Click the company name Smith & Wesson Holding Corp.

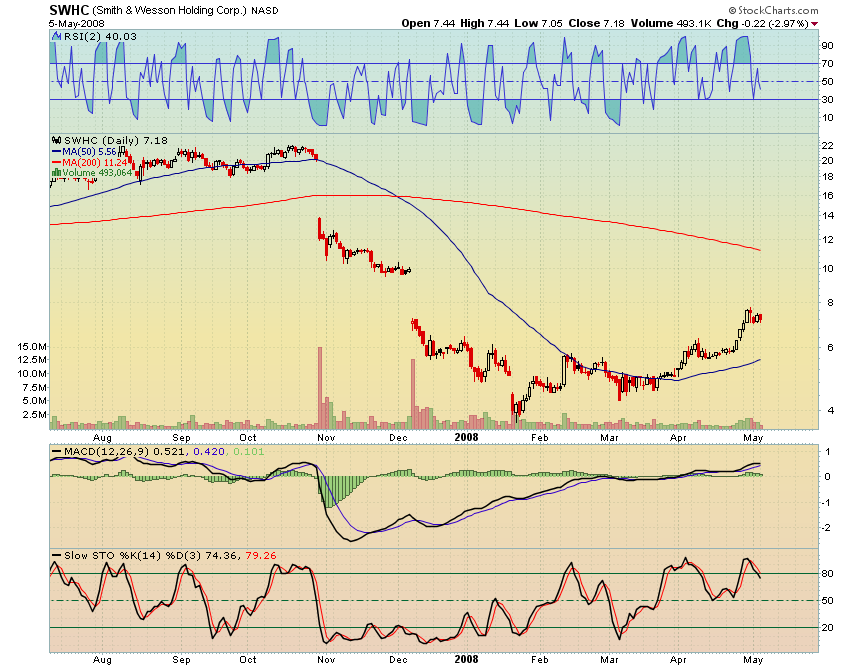tap(169, 10)
